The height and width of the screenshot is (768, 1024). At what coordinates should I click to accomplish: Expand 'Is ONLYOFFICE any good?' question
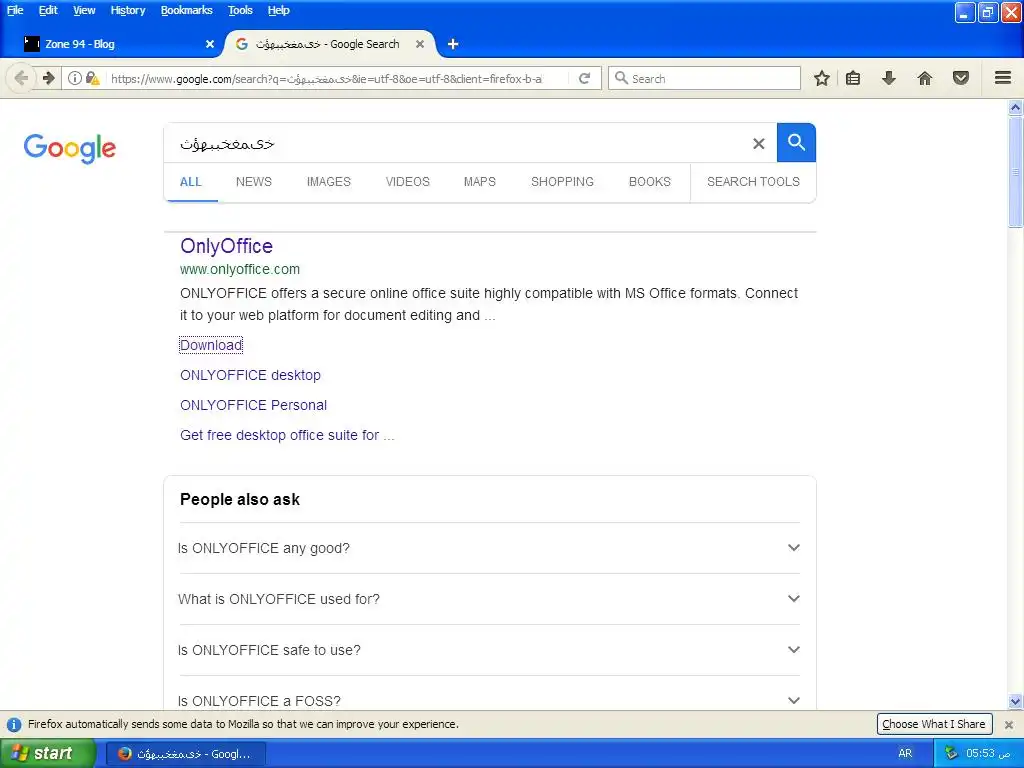pos(489,548)
